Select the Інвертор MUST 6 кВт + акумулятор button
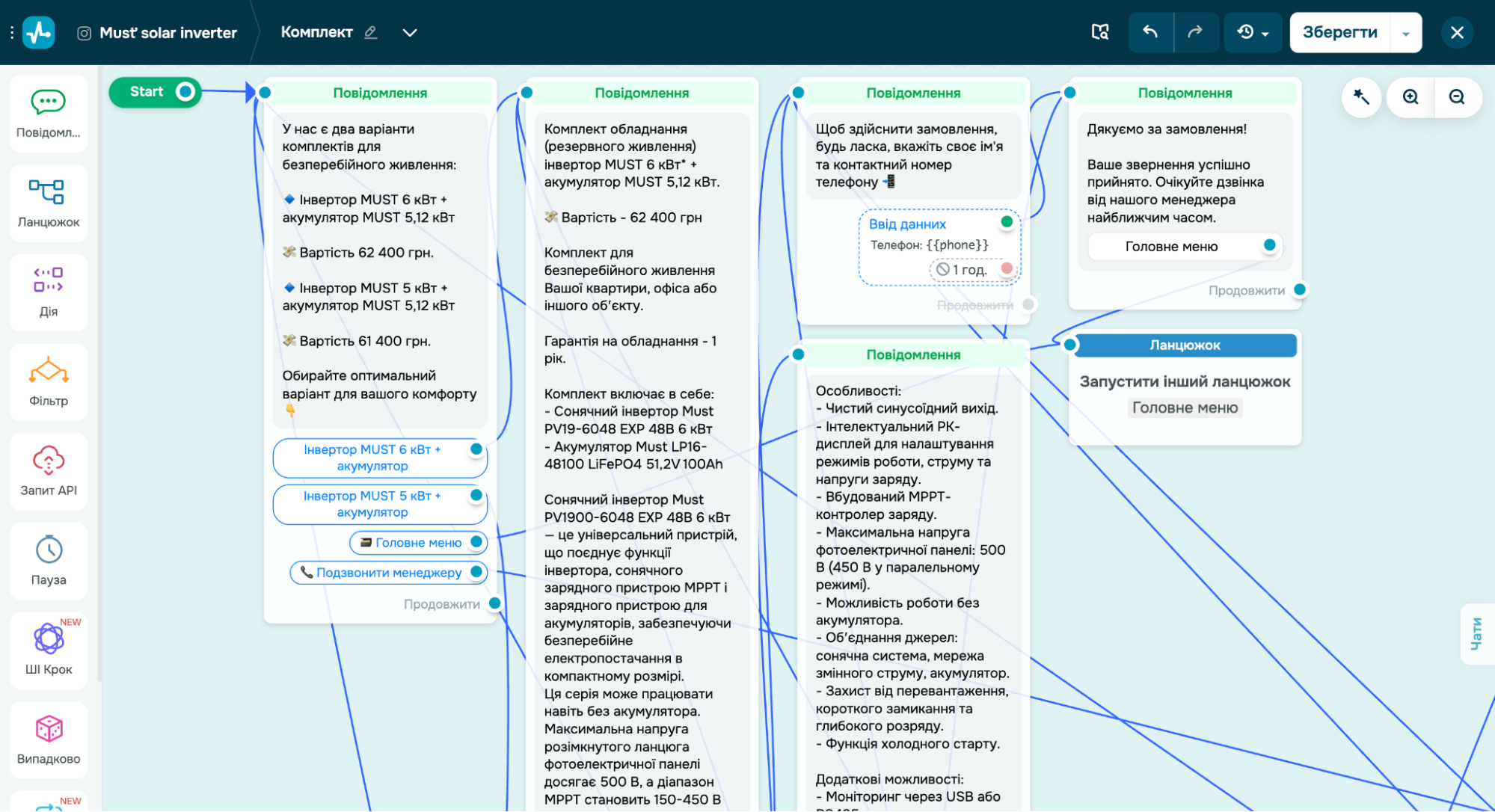 coord(380,458)
